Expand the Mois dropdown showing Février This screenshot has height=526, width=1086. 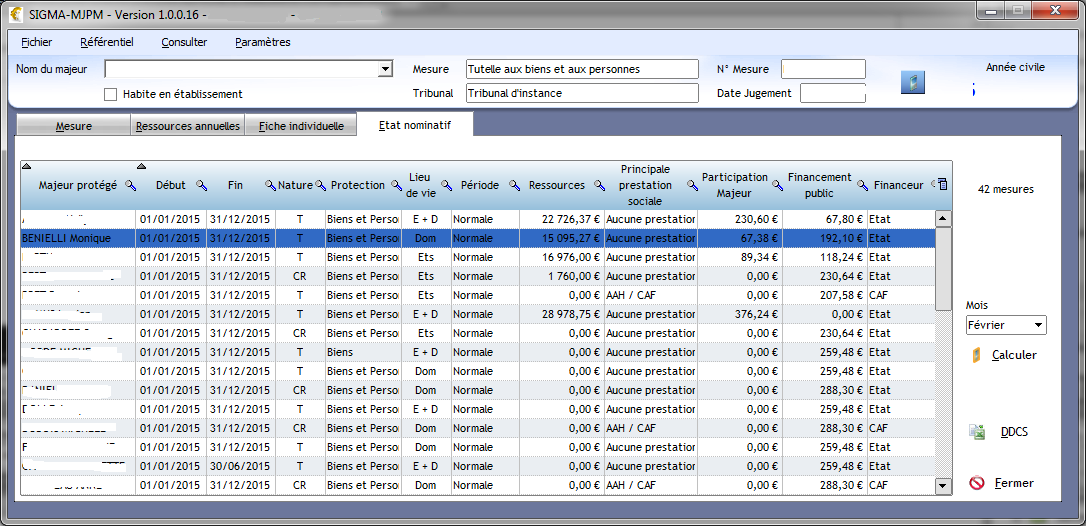point(1038,325)
